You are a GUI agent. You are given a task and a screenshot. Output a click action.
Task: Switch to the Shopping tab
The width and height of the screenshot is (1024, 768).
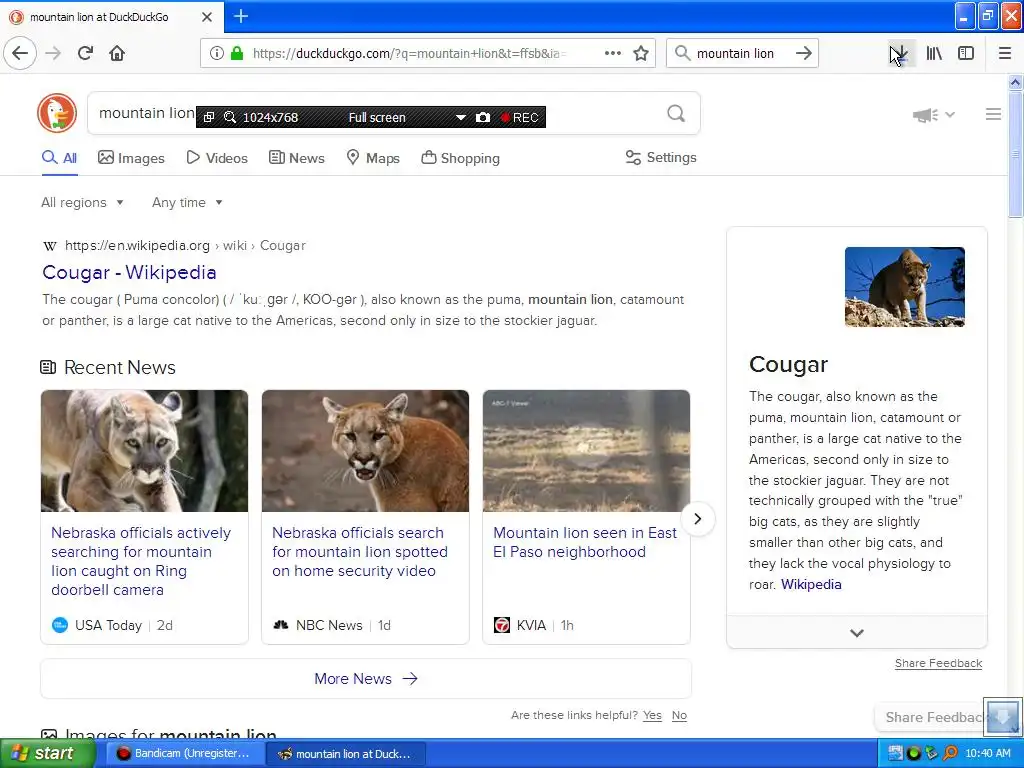click(x=460, y=158)
